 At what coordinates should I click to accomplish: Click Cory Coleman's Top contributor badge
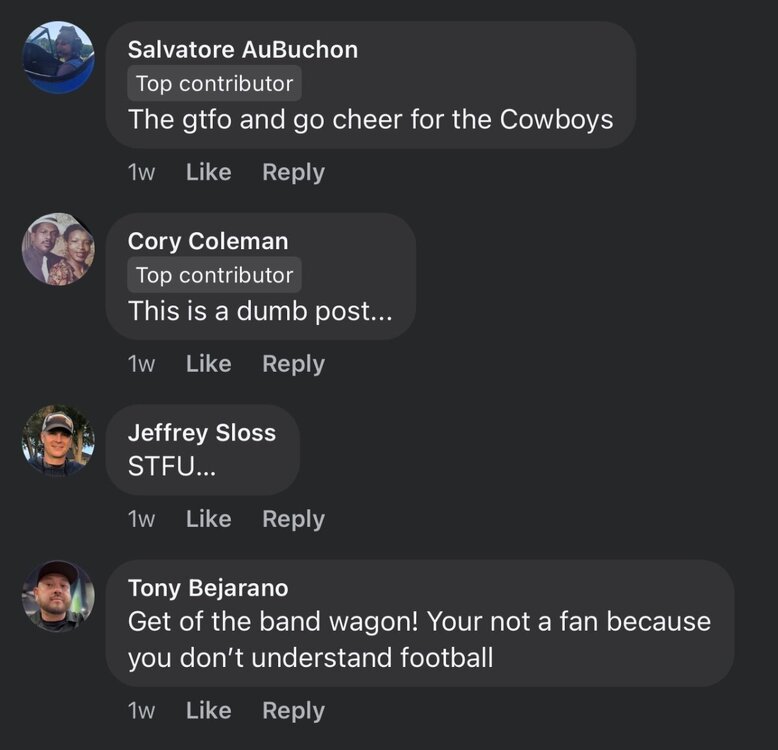pyautogui.click(x=214, y=276)
